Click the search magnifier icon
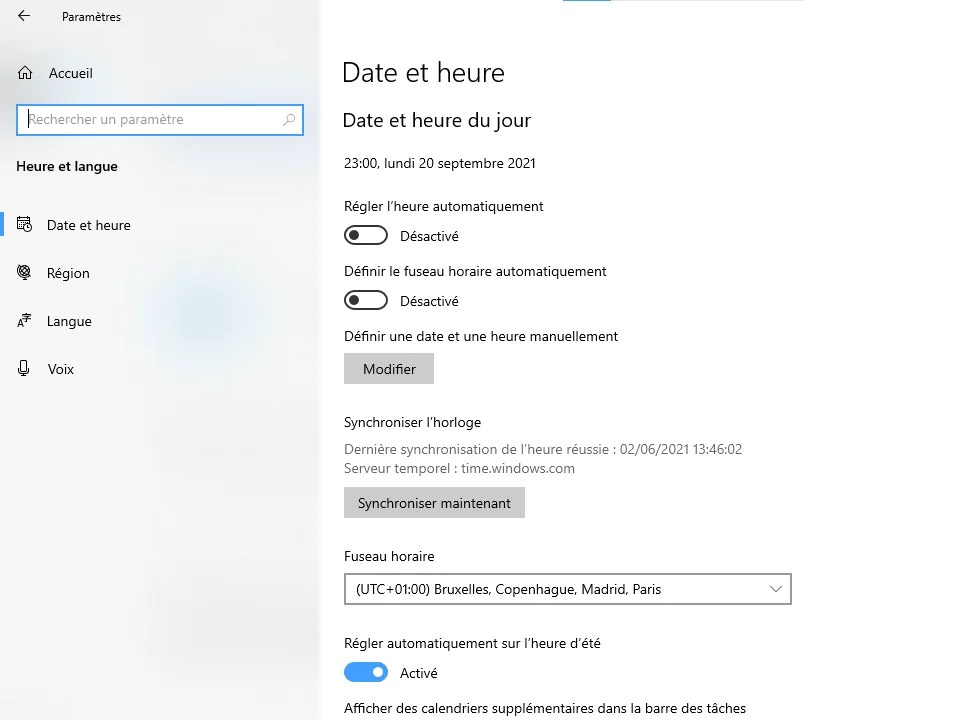 click(288, 119)
